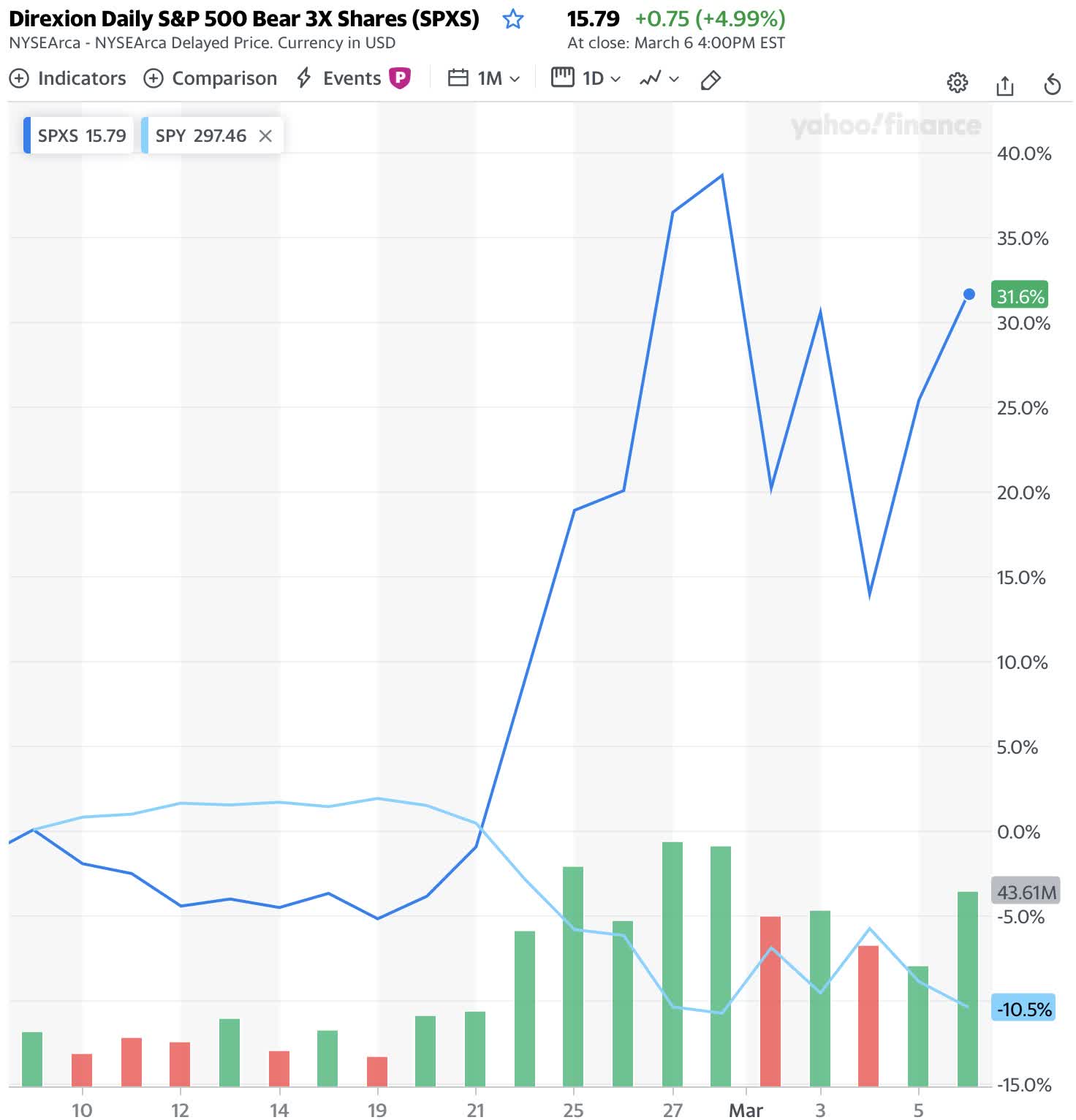Click the SPXS ticker title heading
The height and width of the screenshot is (1120, 1076).
click(x=244, y=19)
